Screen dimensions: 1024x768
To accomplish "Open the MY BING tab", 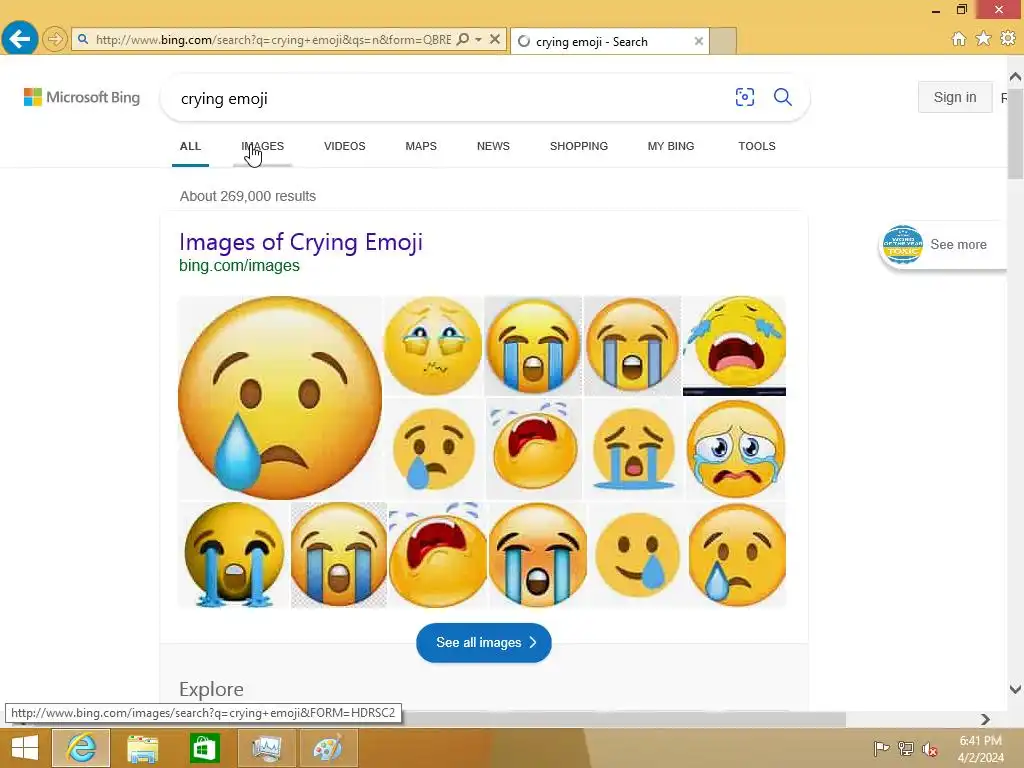I will [671, 146].
